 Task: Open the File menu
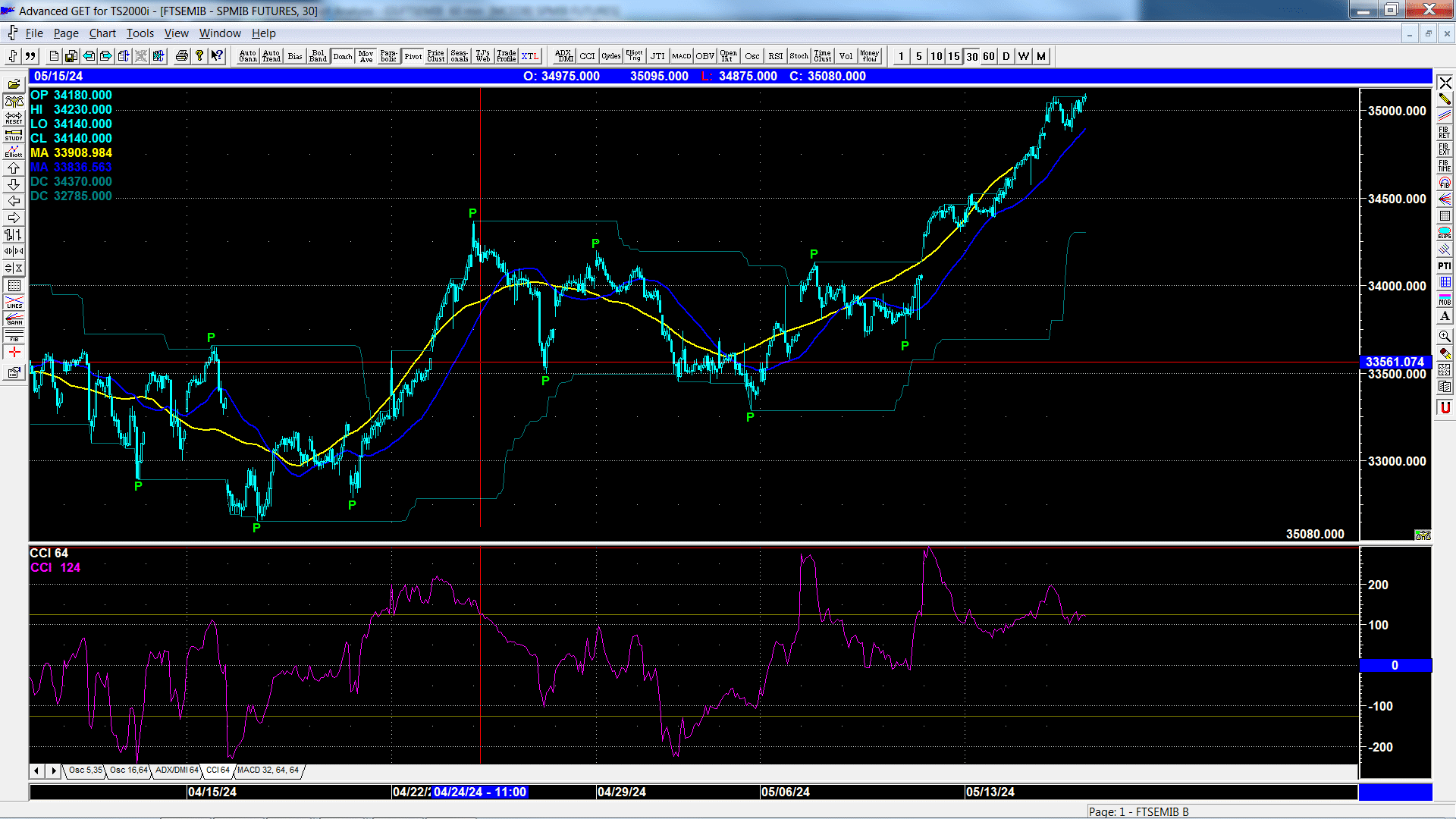(x=34, y=33)
